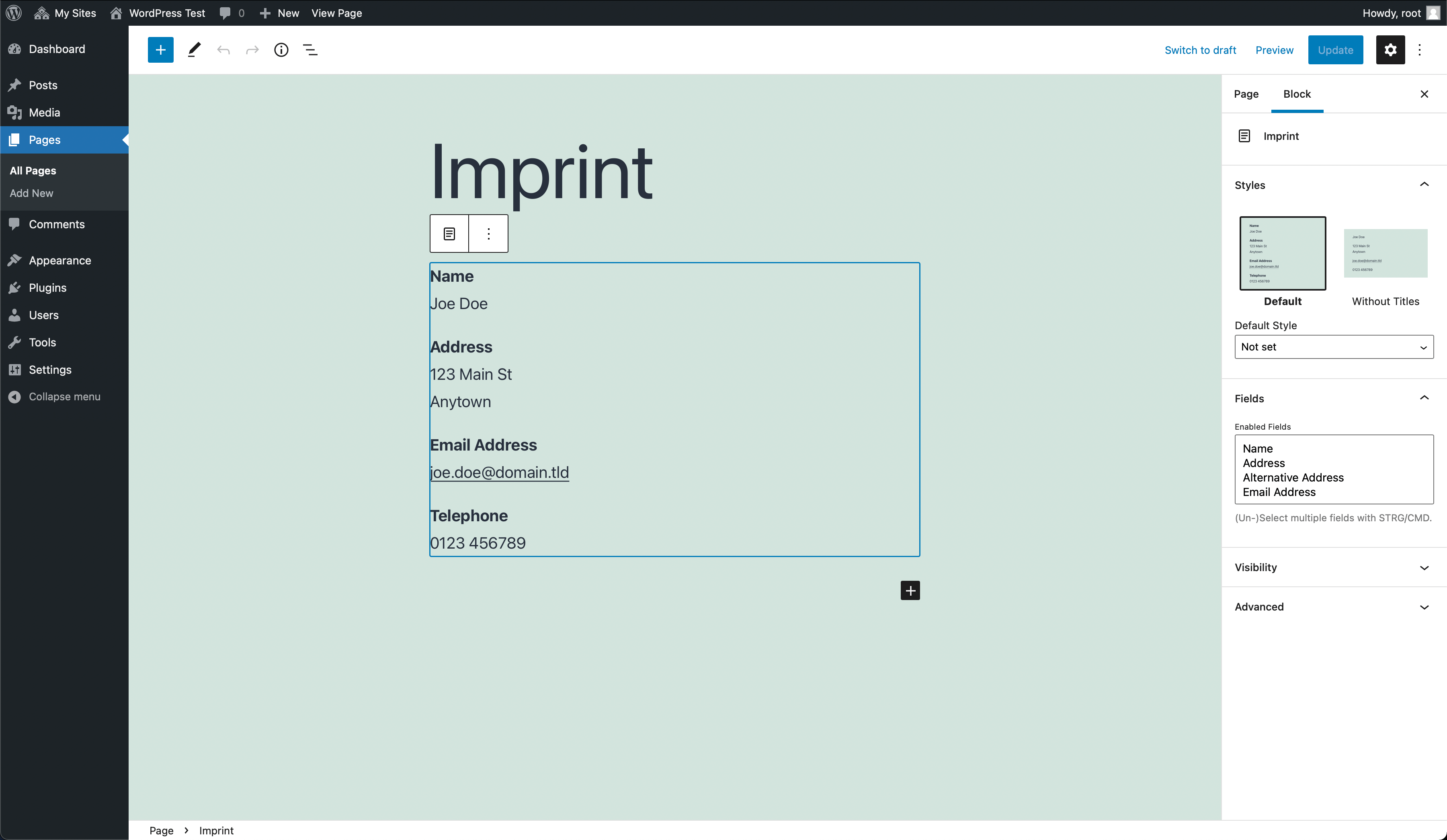Collapse the Styles panel
Image resolution: width=1447 pixels, height=840 pixels.
click(x=1334, y=185)
